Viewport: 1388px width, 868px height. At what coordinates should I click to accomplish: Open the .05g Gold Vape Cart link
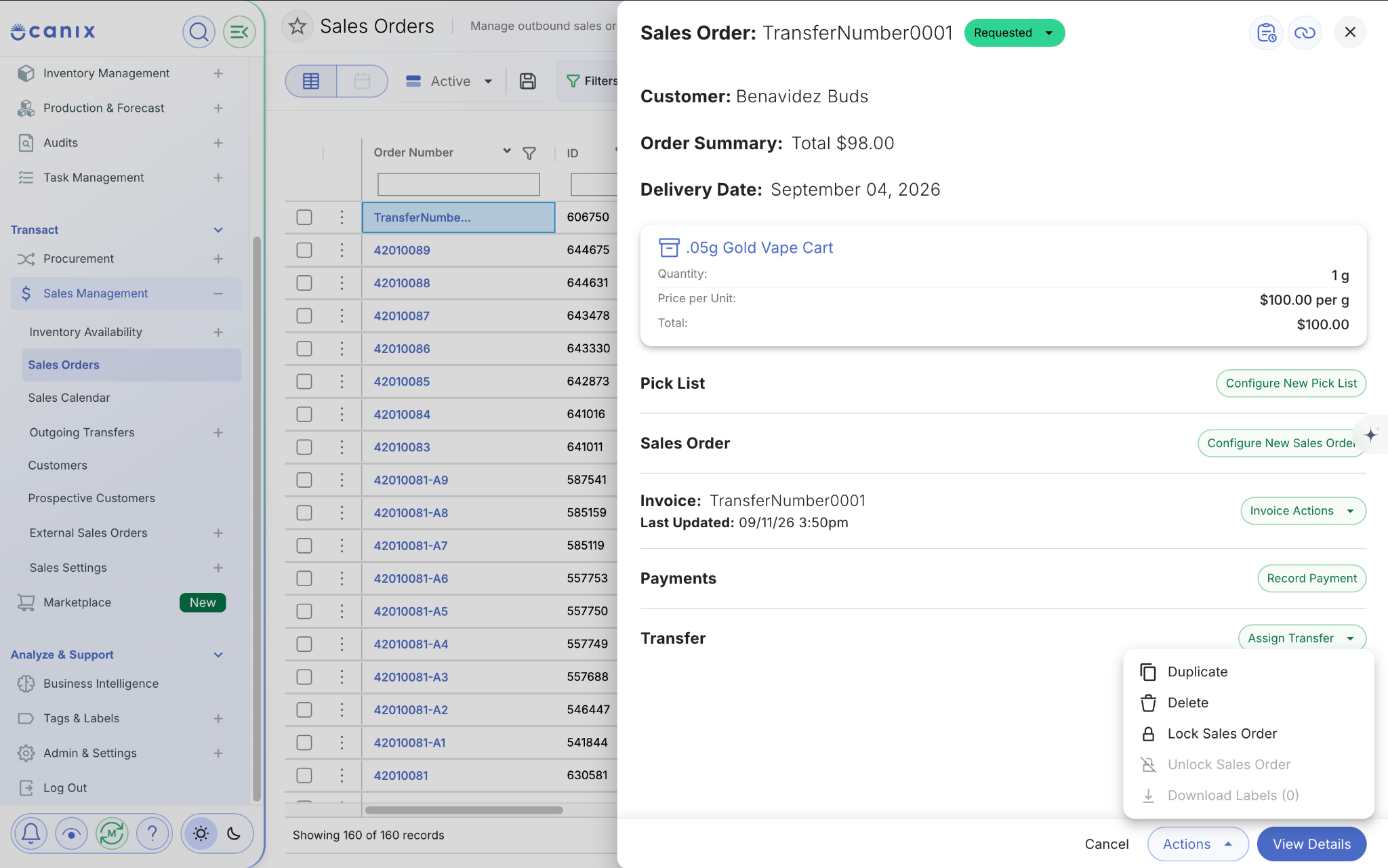(759, 248)
